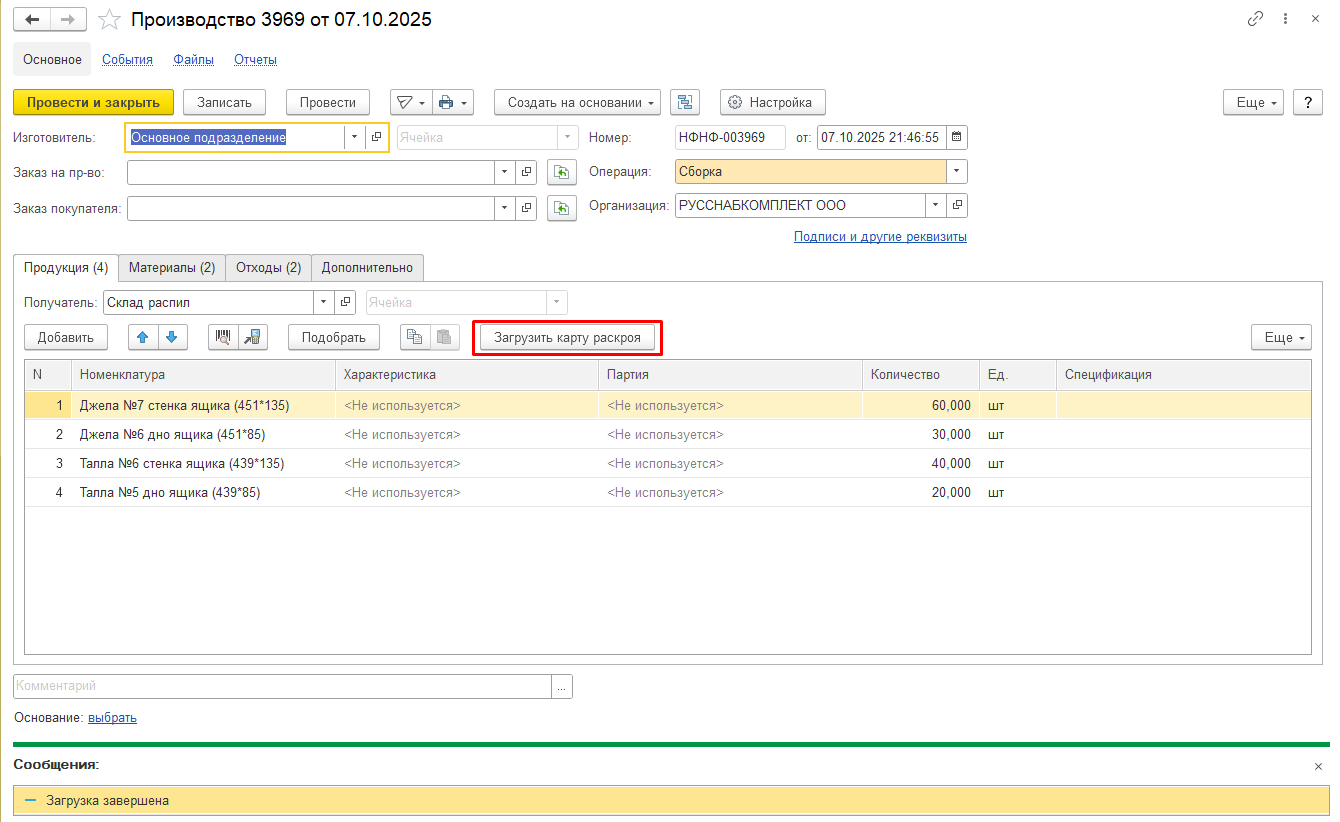Copy link to document icon

pyautogui.click(x=1255, y=19)
